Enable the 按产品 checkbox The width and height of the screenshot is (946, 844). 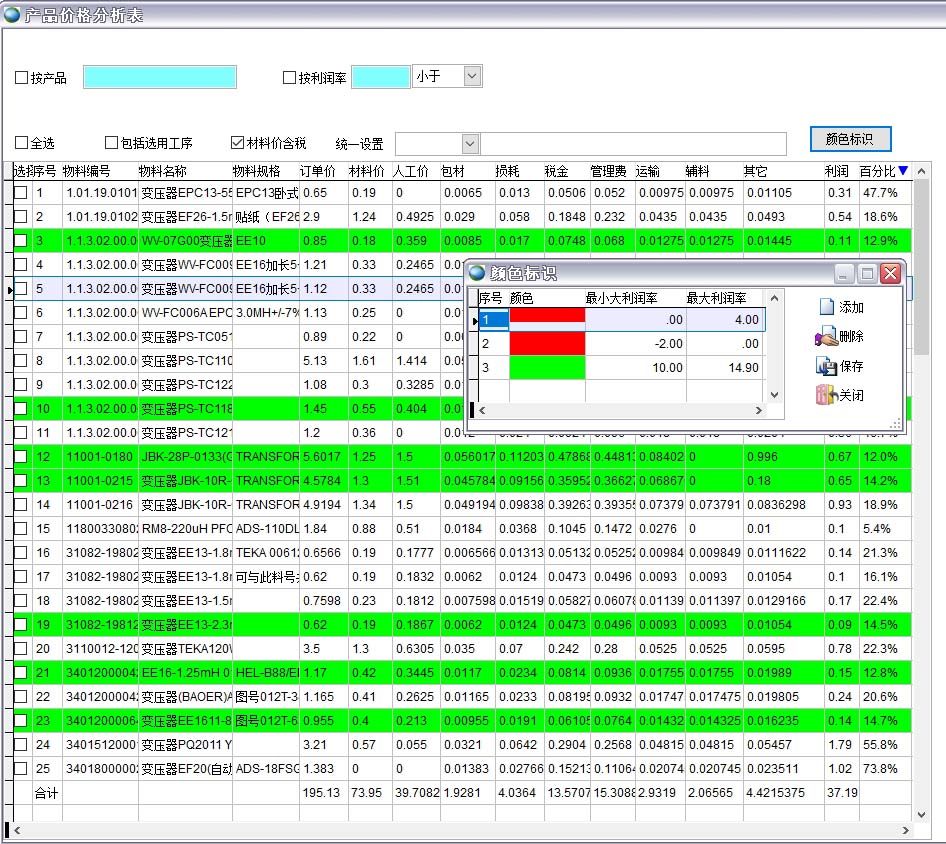tap(22, 78)
